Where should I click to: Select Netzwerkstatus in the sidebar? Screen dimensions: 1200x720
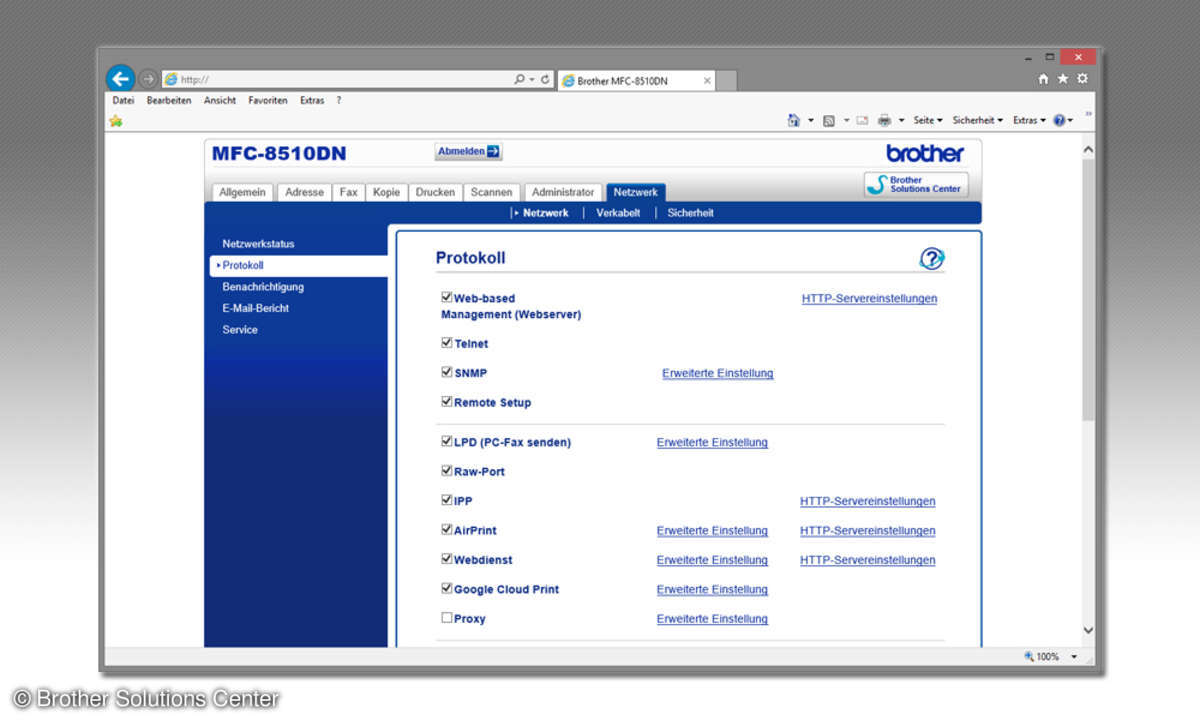click(258, 244)
